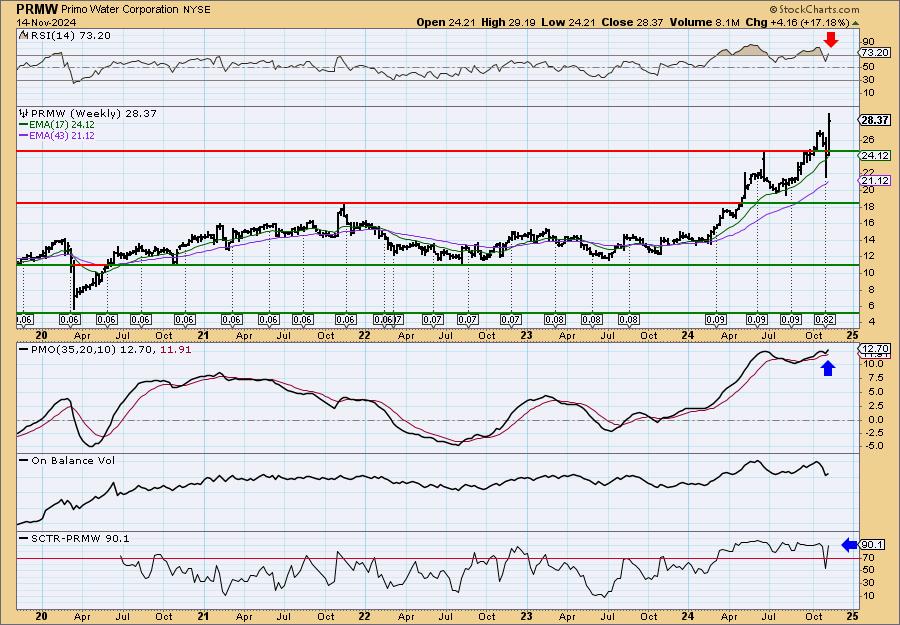Click the 12.70 PMO axis value tag
Image resolution: width=900 pixels, height=625 pixels.
point(874,349)
